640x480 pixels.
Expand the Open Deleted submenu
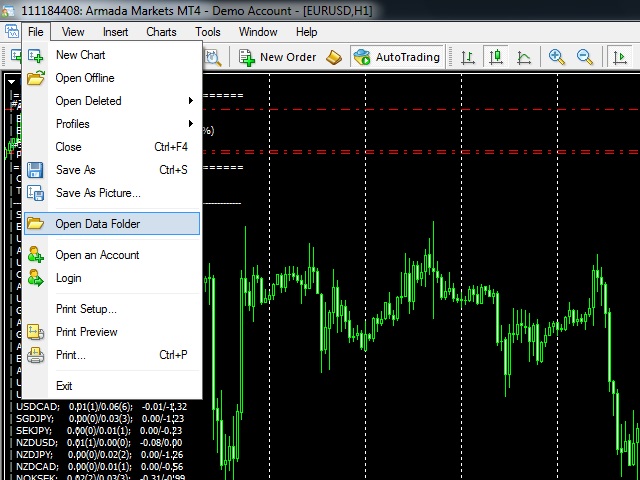point(112,101)
